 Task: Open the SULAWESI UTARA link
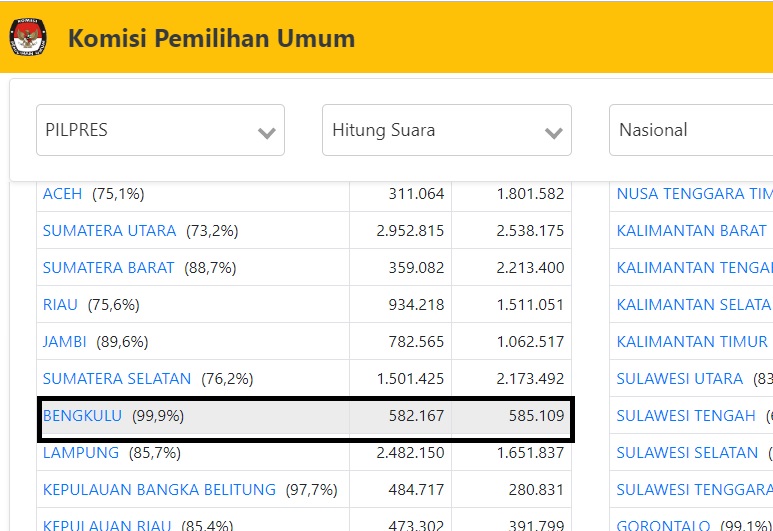[679, 379]
